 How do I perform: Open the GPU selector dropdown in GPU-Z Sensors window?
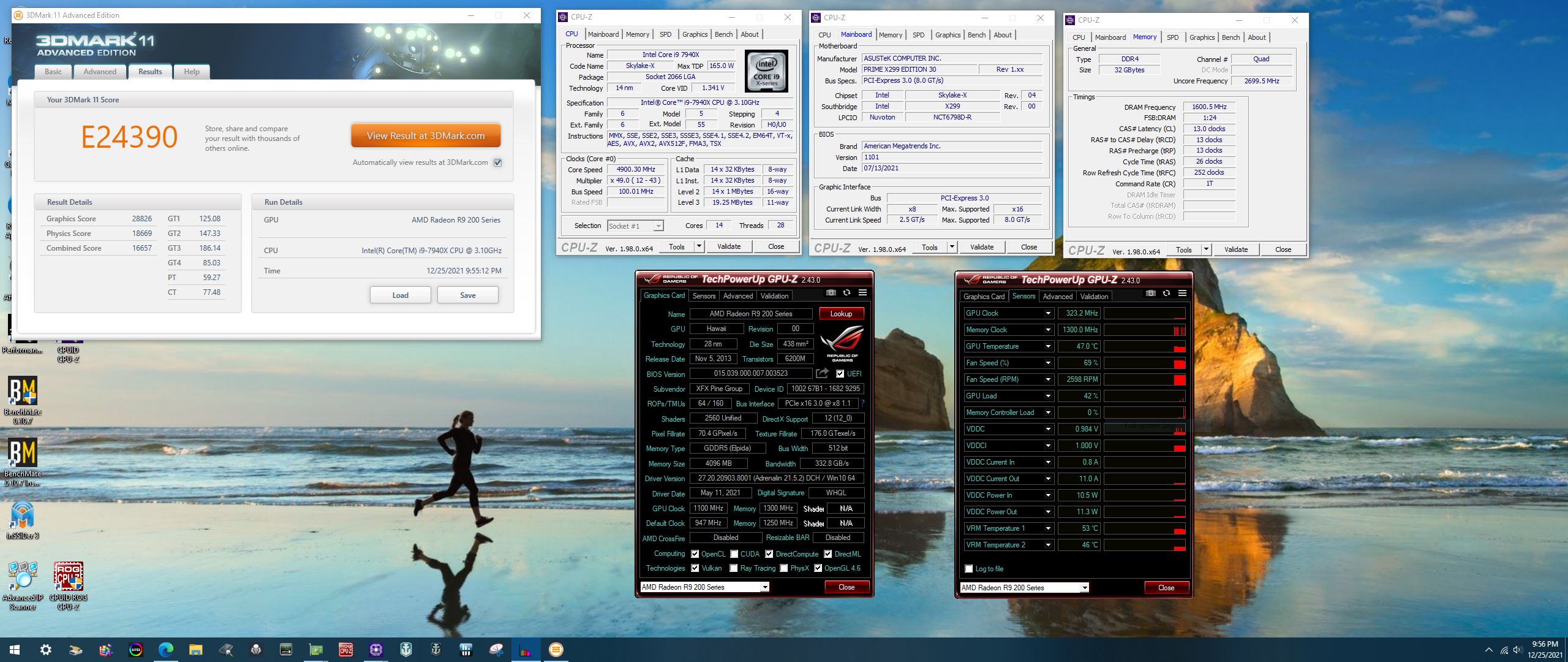coord(1085,588)
